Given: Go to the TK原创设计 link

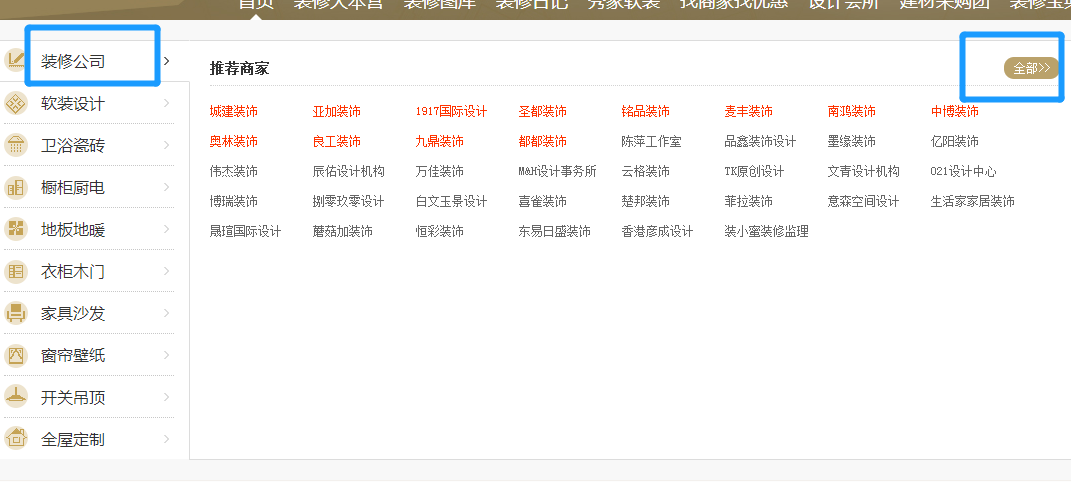Looking at the screenshot, I should [x=754, y=171].
